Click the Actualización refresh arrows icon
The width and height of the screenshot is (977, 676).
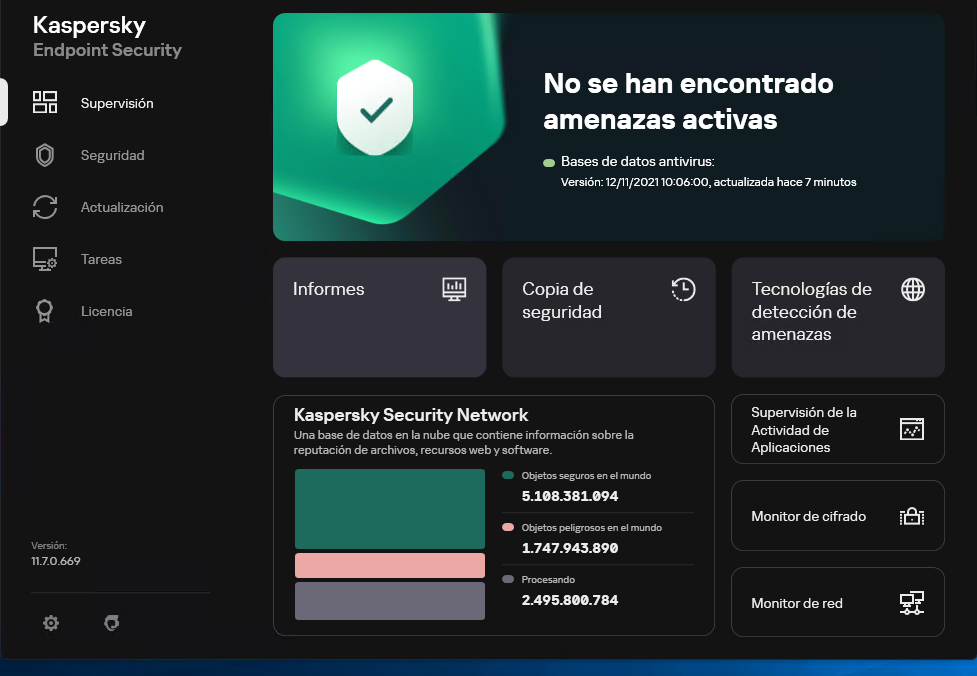click(x=45, y=207)
